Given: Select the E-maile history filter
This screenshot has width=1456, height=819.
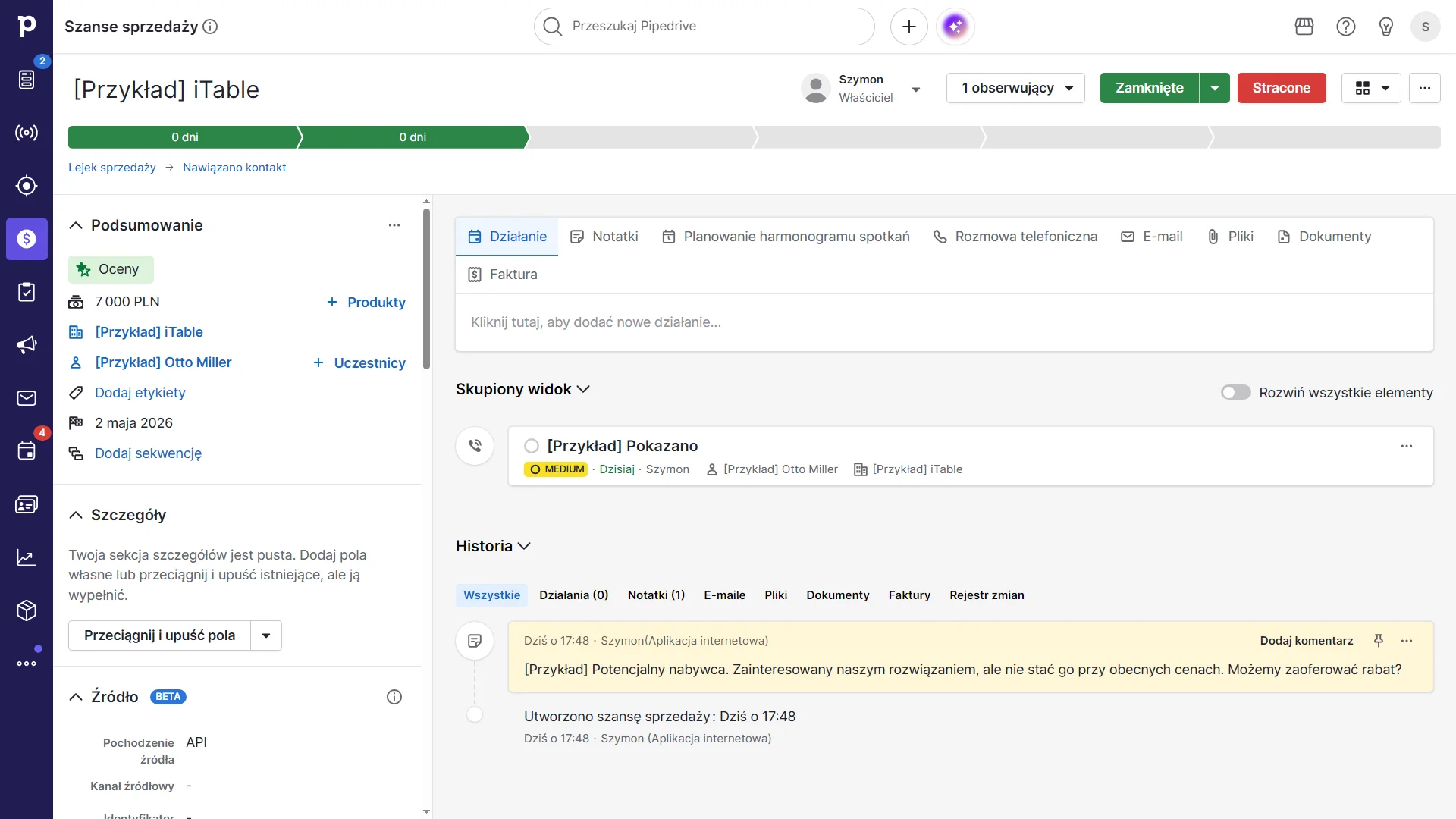Looking at the screenshot, I should (x=724, y=595).
